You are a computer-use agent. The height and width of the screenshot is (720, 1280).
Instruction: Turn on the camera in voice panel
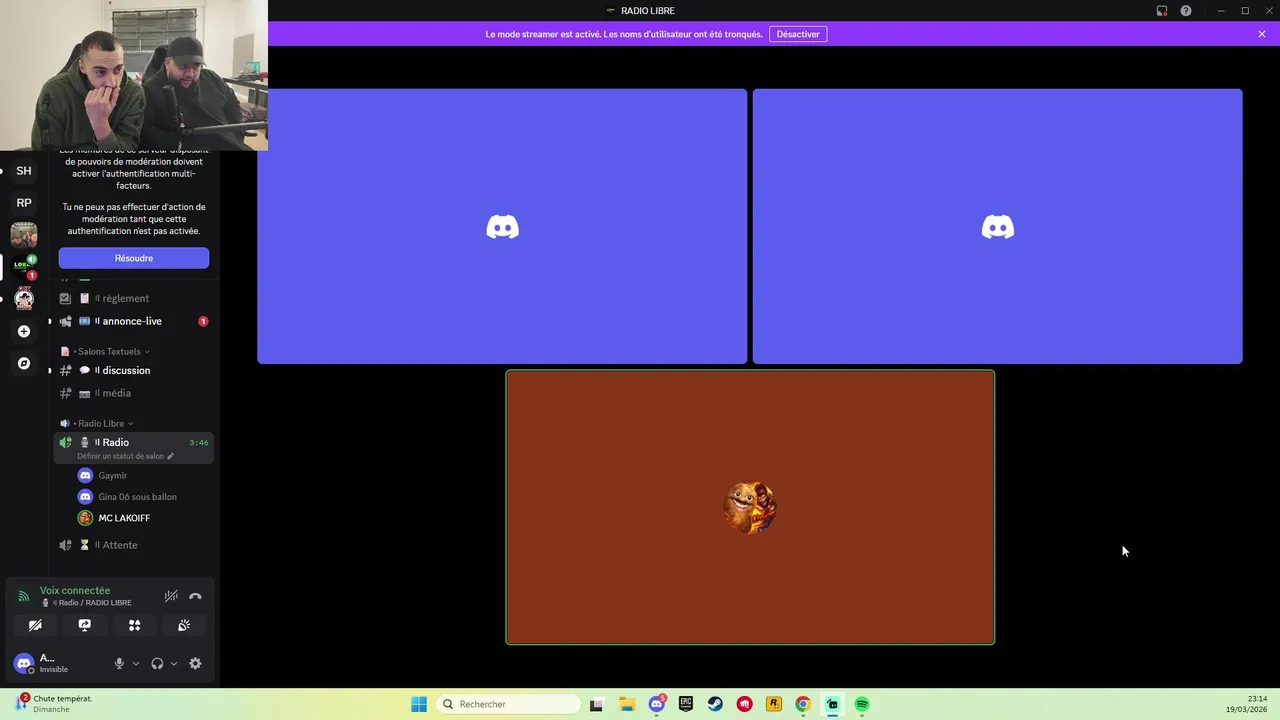(35, 625)
